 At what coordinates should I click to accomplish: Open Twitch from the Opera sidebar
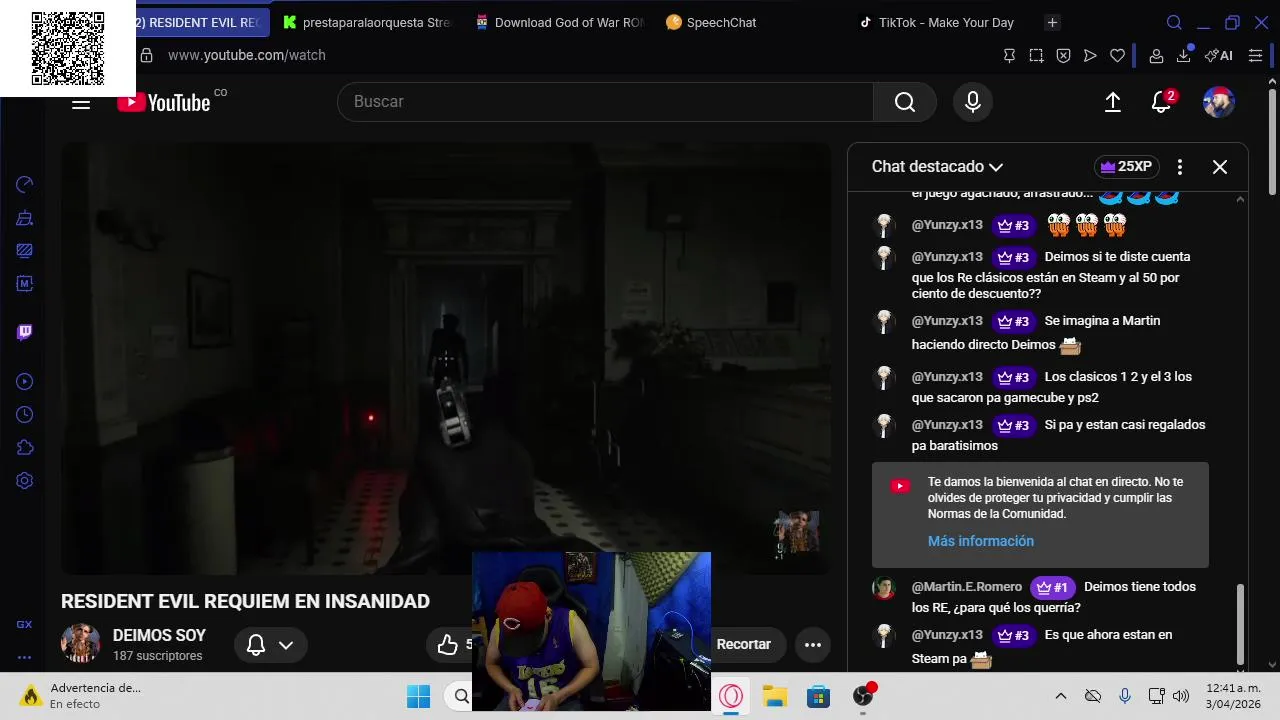(x=25, y=332)
